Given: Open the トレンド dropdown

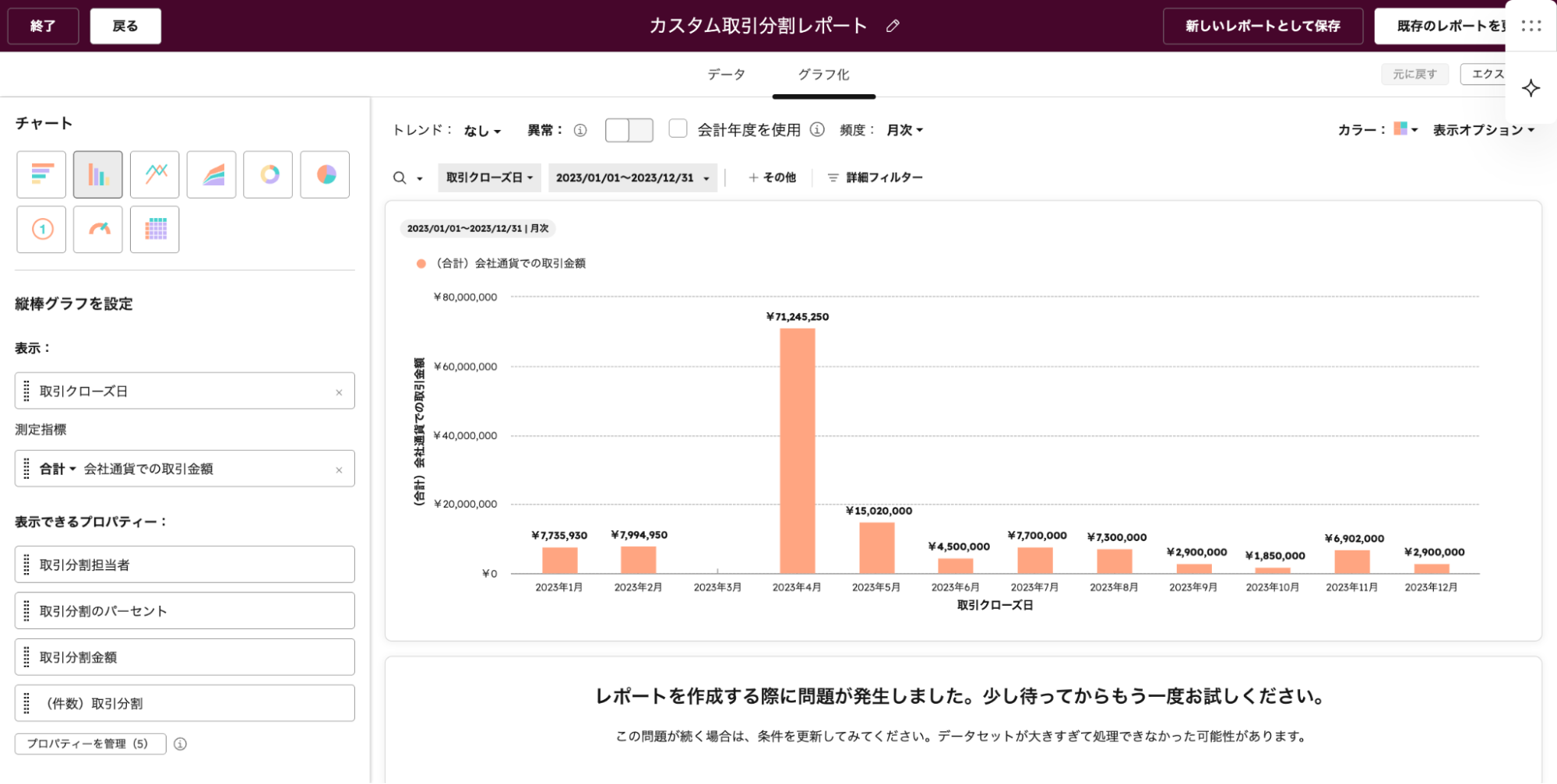Looking at the screenshot, I should (482, 131).
